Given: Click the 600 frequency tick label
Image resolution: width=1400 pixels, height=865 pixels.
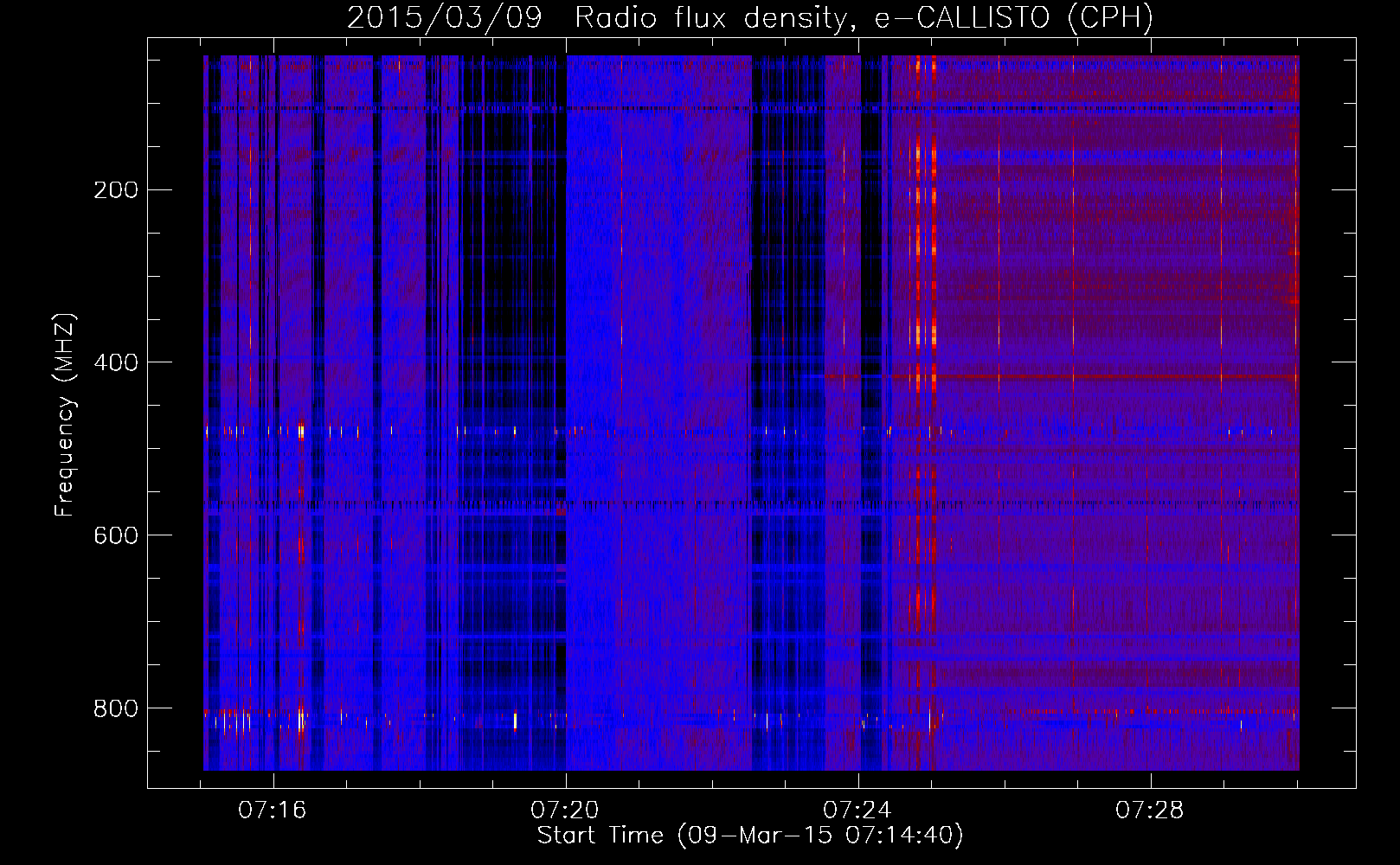Looking at the screenshot, I should click(x=116, y=535).
